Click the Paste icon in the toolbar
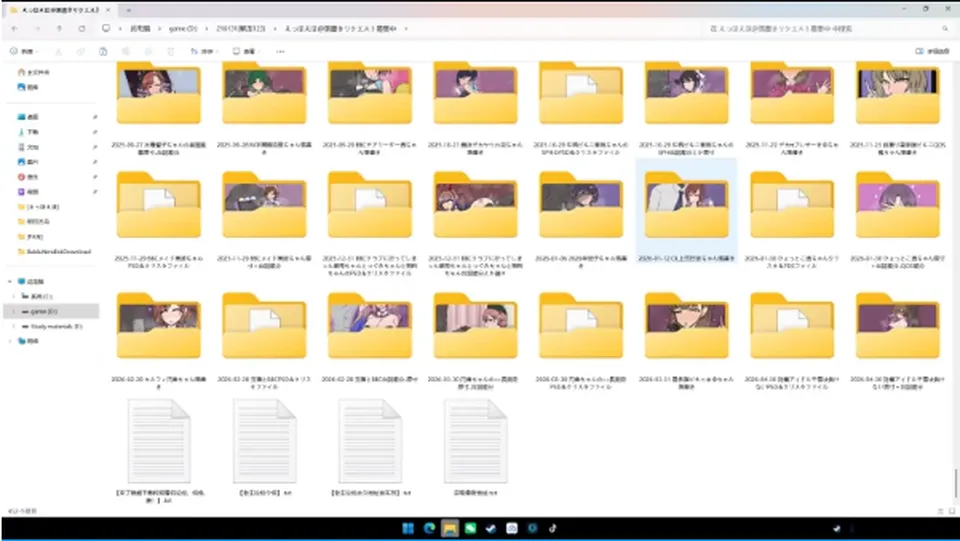Viewport: 960px width, 541px height. (x=103, y=51)
